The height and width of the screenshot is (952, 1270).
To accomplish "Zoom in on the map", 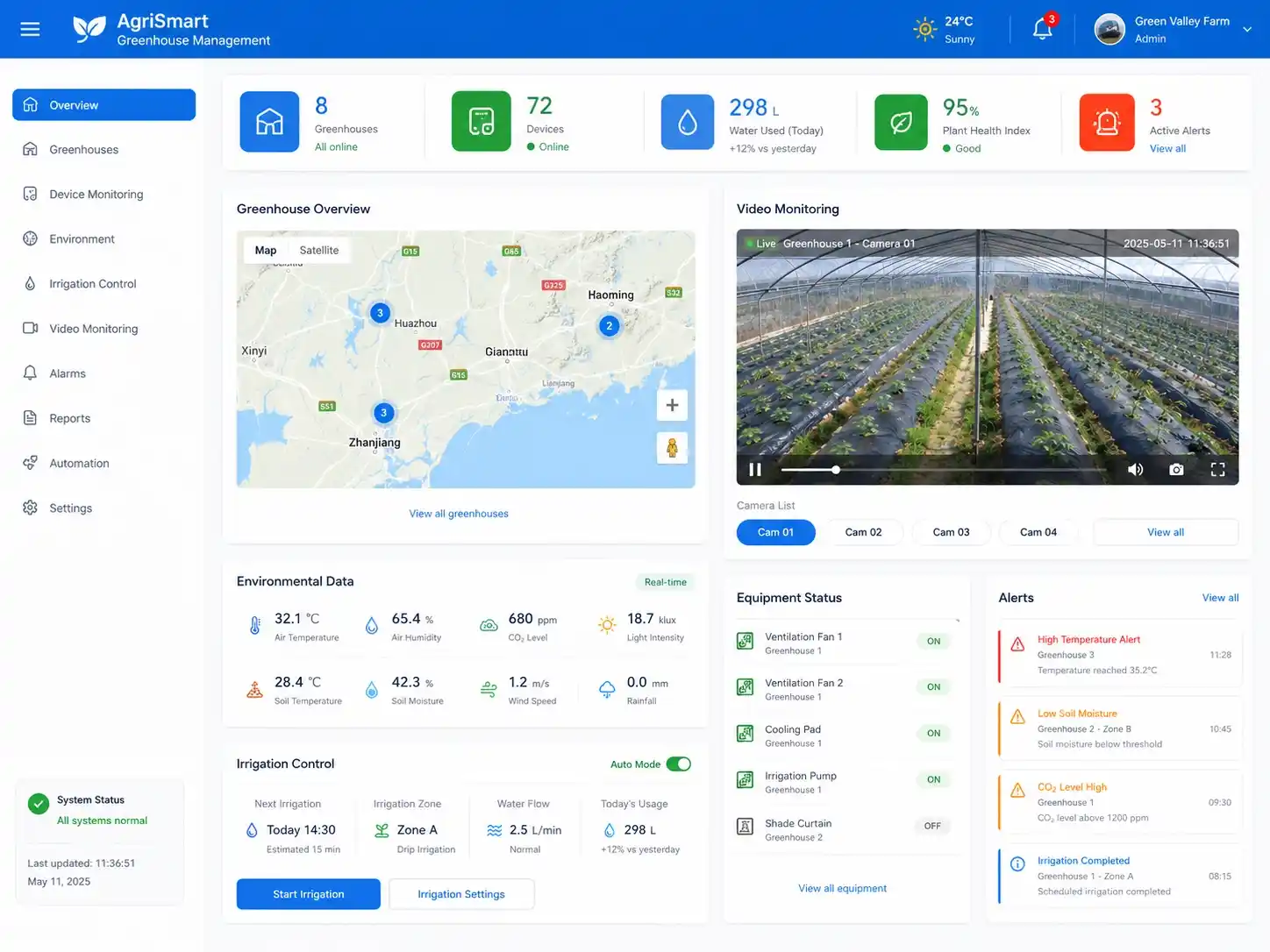I will 672,405.
